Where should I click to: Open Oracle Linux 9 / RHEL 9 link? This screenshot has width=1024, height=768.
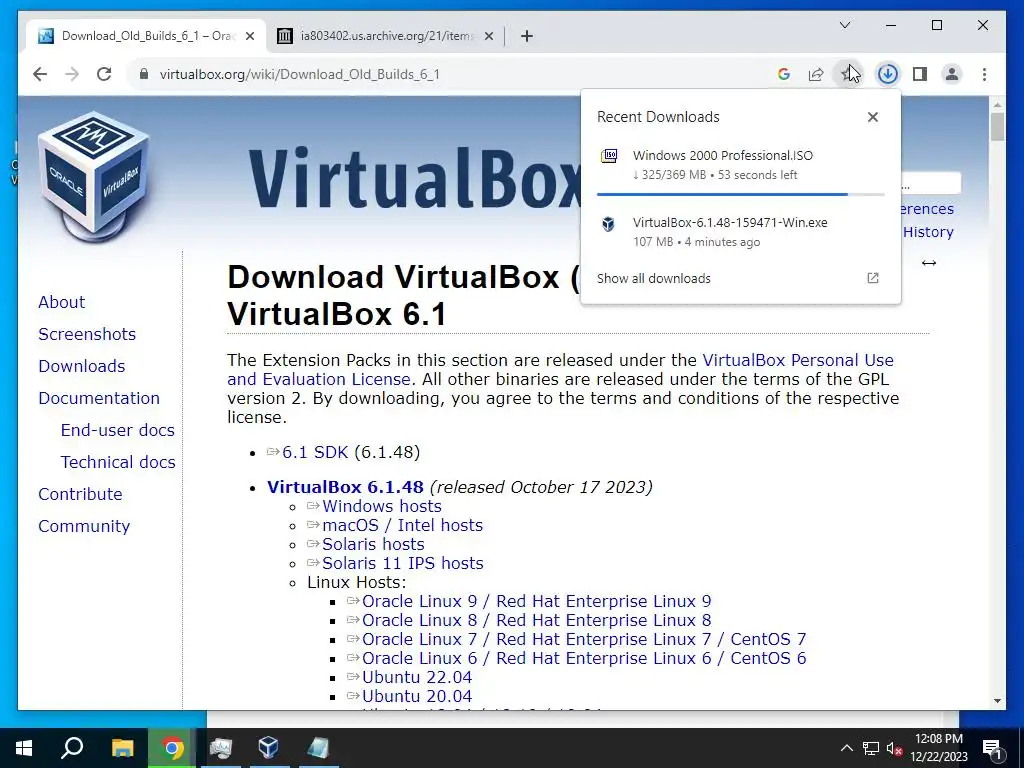pos(536,601)
